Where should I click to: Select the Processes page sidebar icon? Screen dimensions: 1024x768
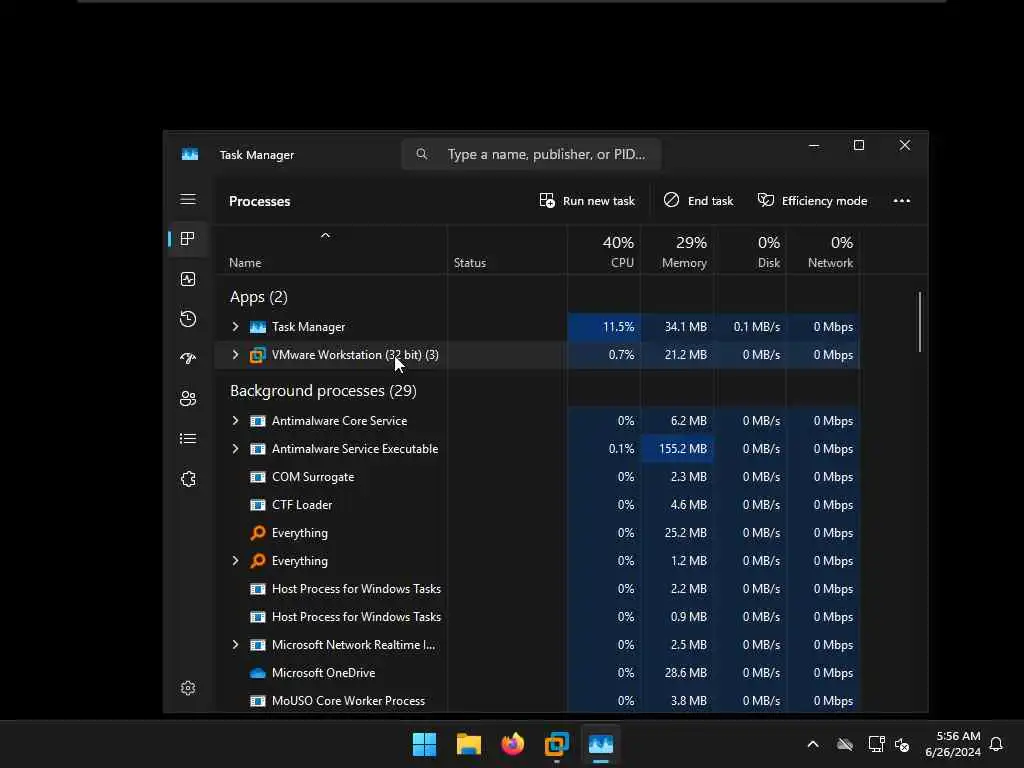(188, 239)
